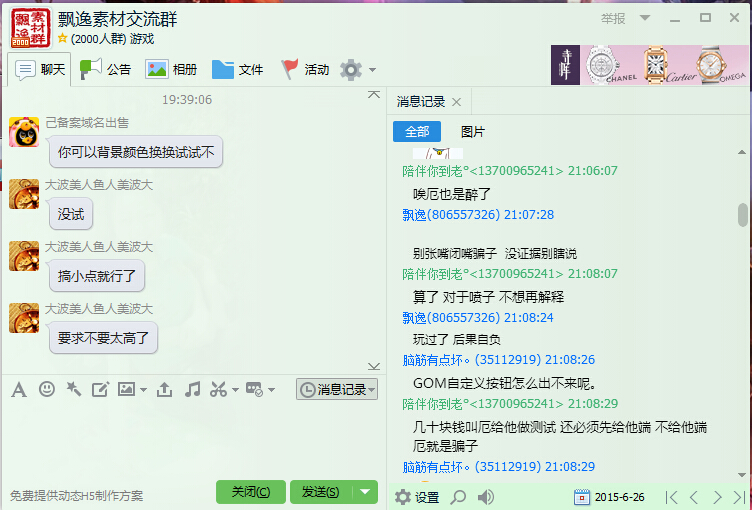The image size is (752, 510).
Task: Open the 设置 settings in history panel
Action: (417, 497)
